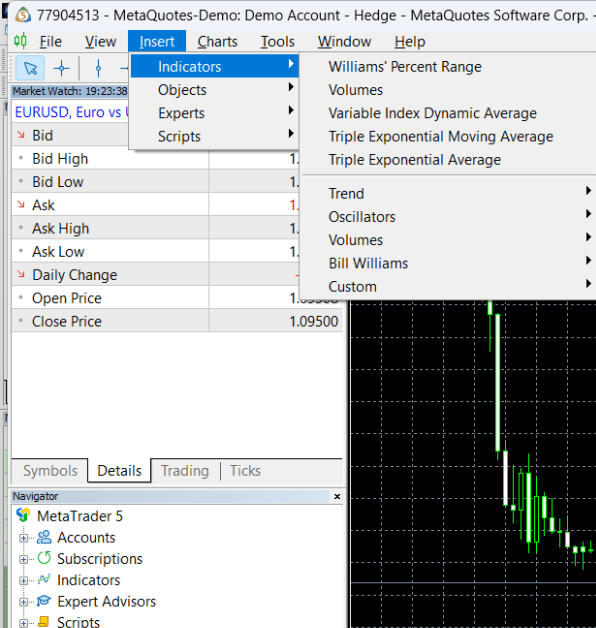Click the EURUSD, Euro vs symbol header
The width and height of the screenshot is (596, 628).
coord(71,112)
